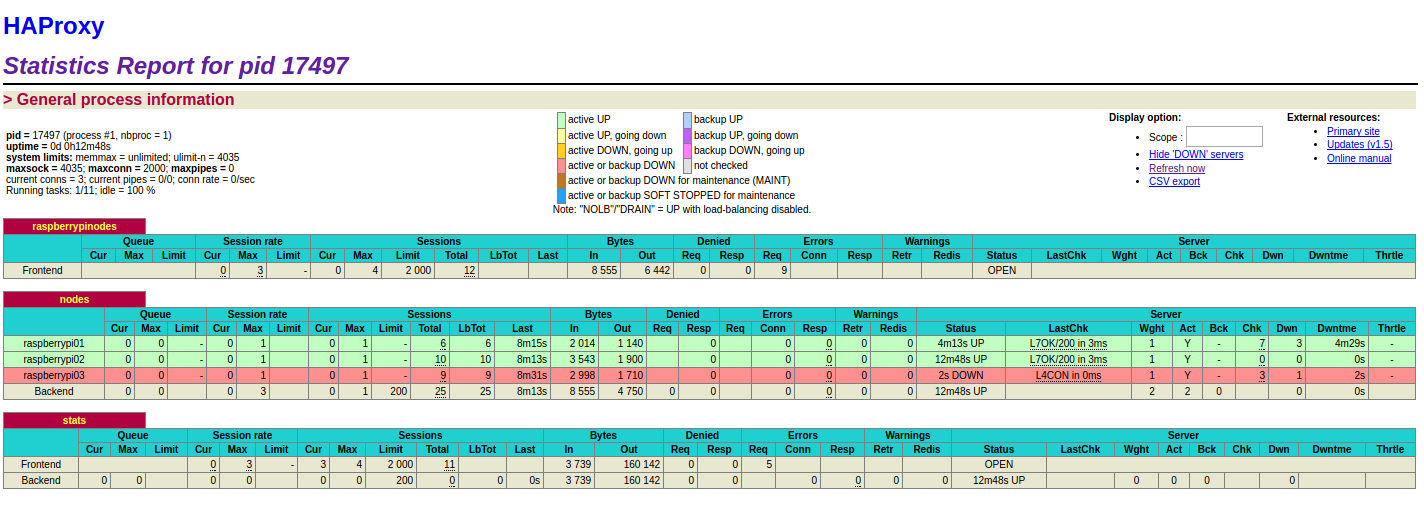Click sessions total '12' in raspberrypinodes Frontend
This screenshot has height=509, width=1424.
pyautogui.click(x=469, y=270)
